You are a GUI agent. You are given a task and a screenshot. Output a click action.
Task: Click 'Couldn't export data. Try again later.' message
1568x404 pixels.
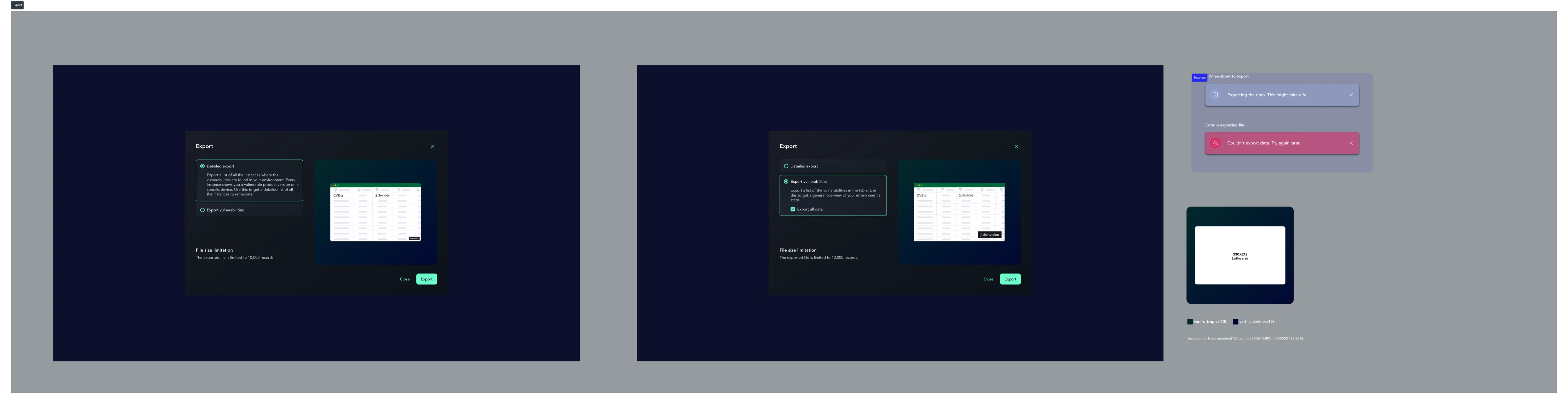click(1264, 143)
